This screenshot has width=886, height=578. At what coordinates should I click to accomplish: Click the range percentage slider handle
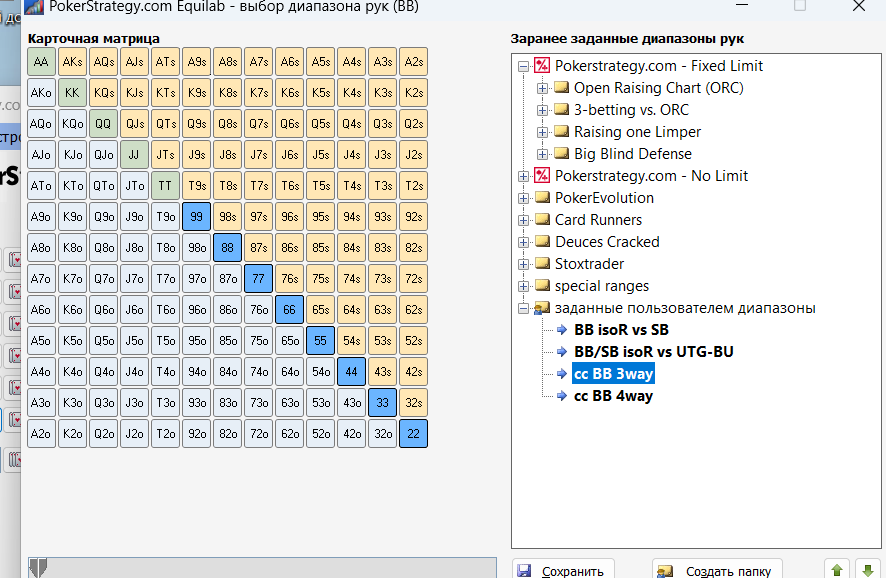coord(38,567)
